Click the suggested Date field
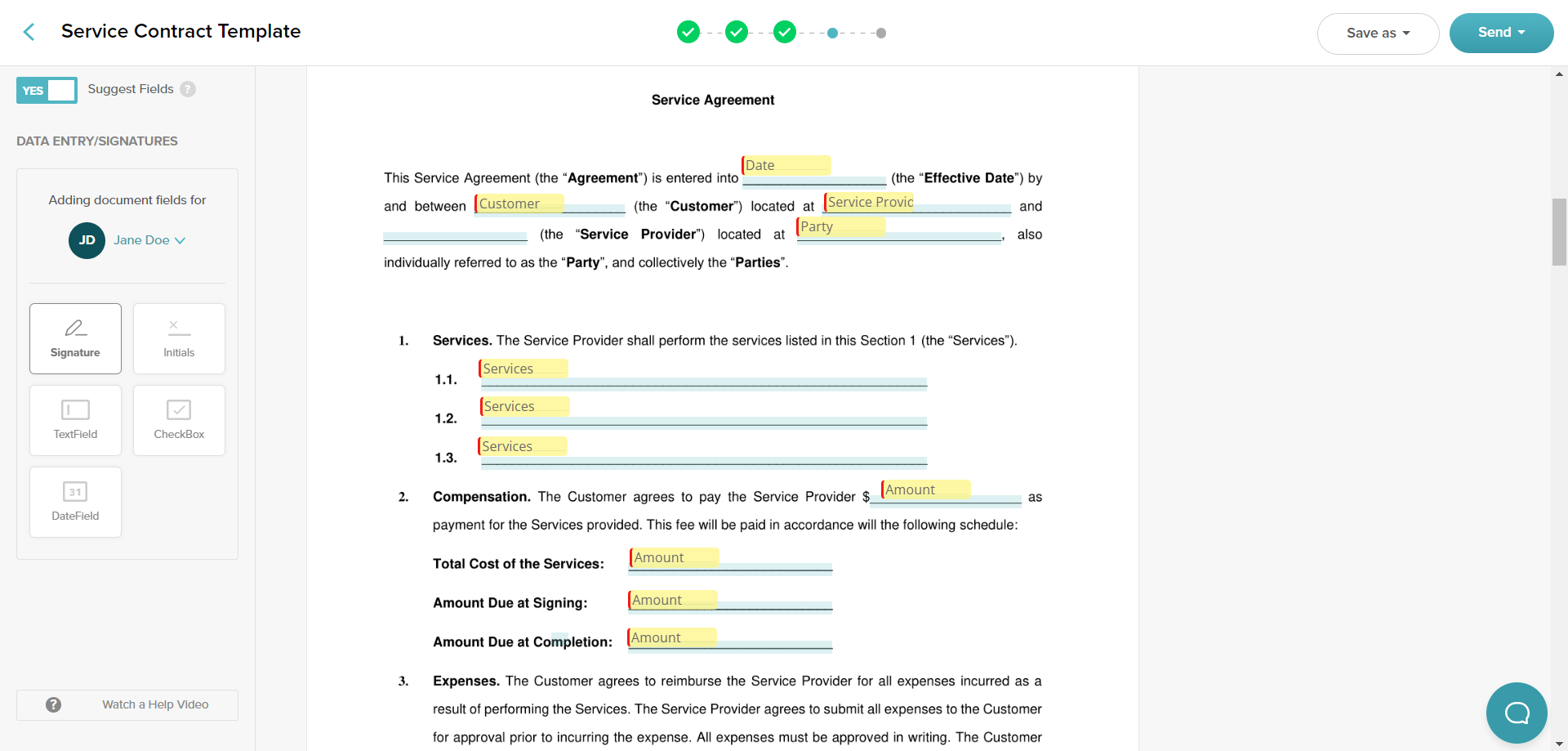1568x751 pixels. 786,165
